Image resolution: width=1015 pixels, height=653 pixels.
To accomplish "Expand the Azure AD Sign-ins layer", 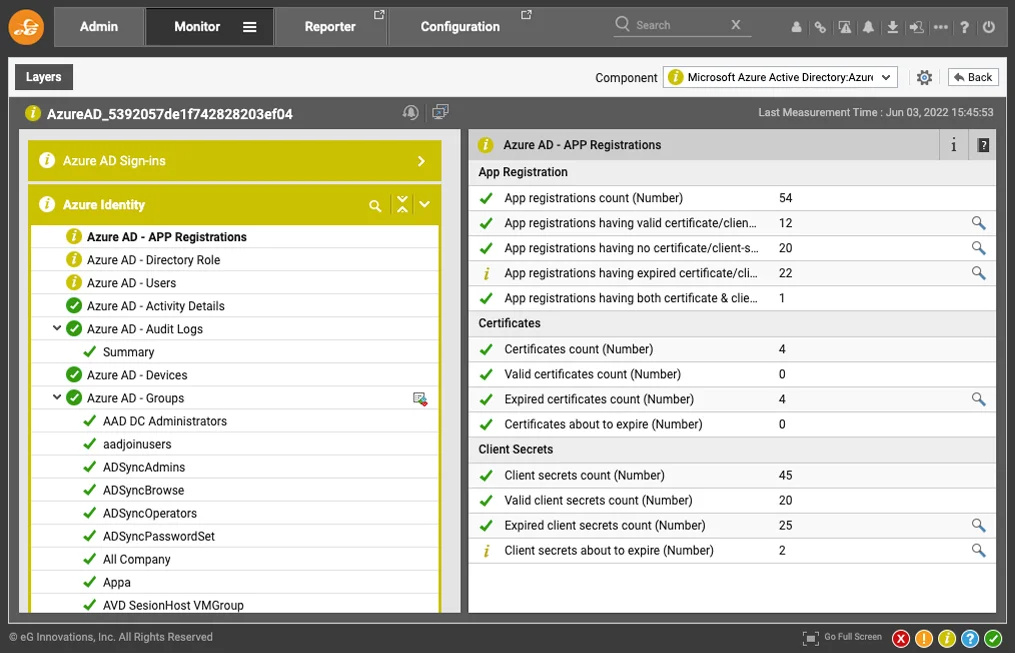I will coord(421,161).
